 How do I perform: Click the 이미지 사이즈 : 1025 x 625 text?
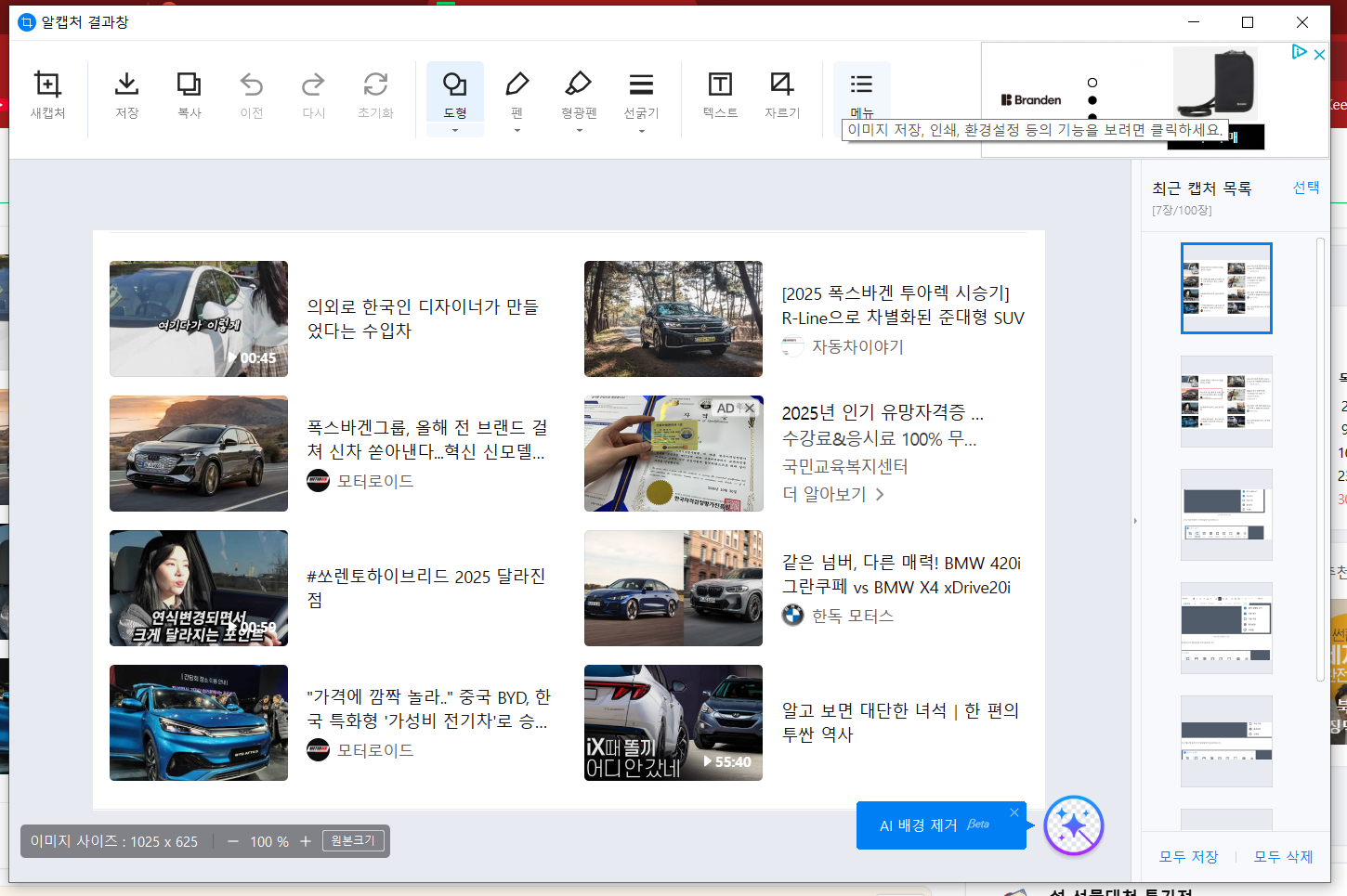click(114, 841)
